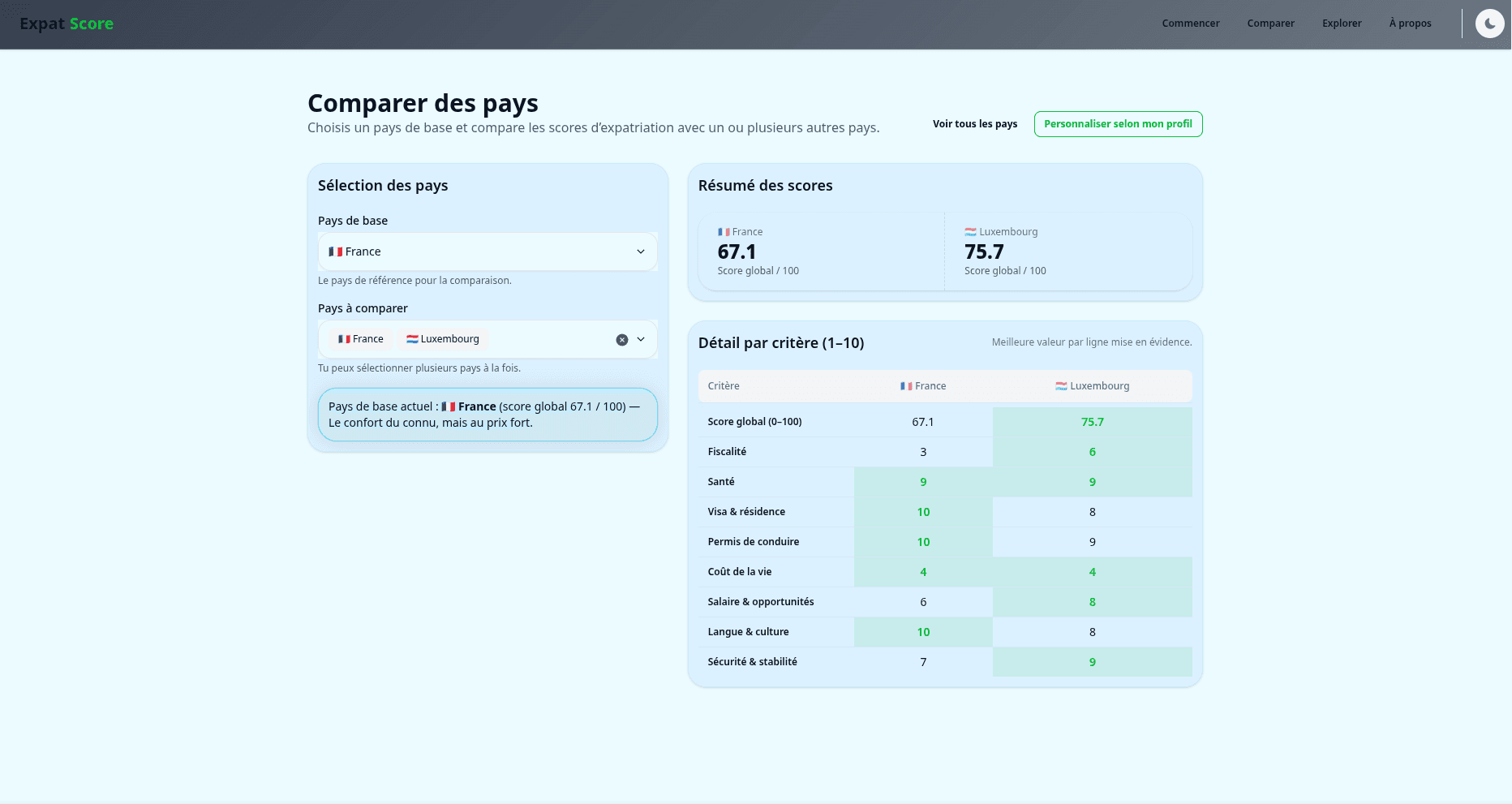
Task: Click the France chip in compare field
Action: (x=361, y=339)
